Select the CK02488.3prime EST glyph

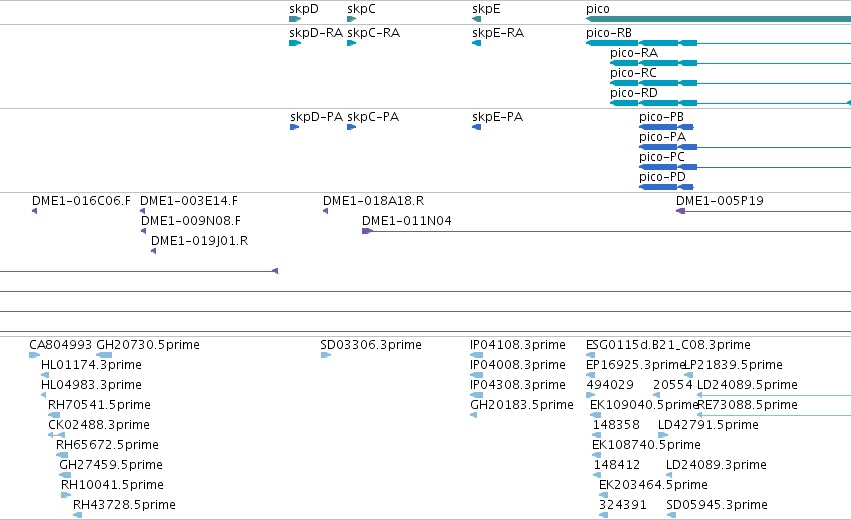pos(56,435)
